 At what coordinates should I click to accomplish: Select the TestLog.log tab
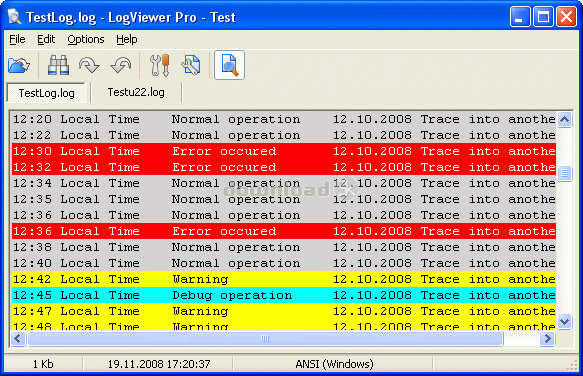(46, 93)
